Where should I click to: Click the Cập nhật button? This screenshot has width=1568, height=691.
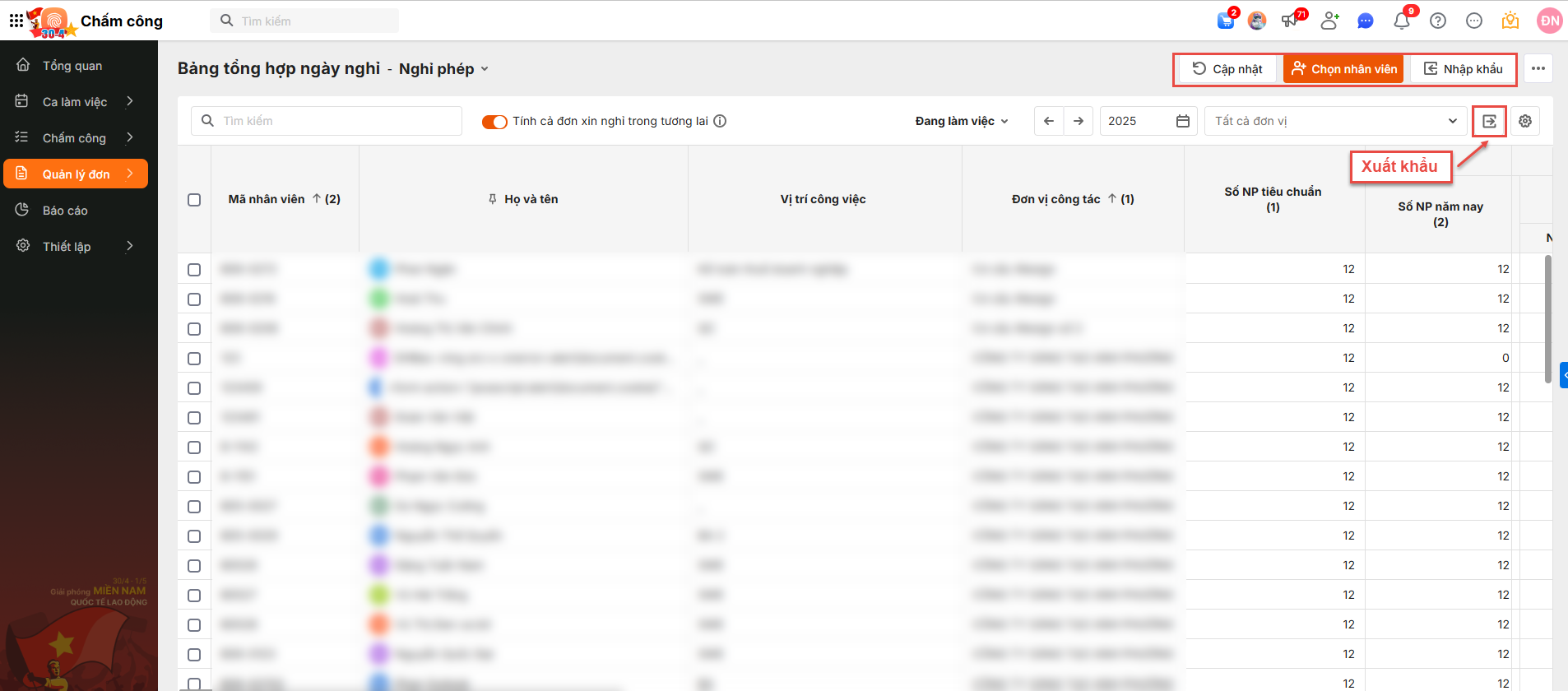[1227, 69]
